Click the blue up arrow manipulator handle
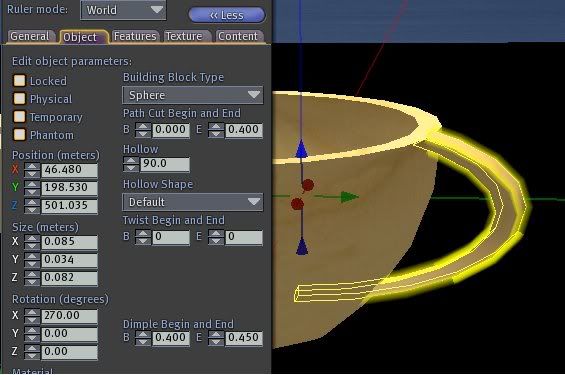Image resolution: width=565 pixels, height=375 pixels. 301,148
